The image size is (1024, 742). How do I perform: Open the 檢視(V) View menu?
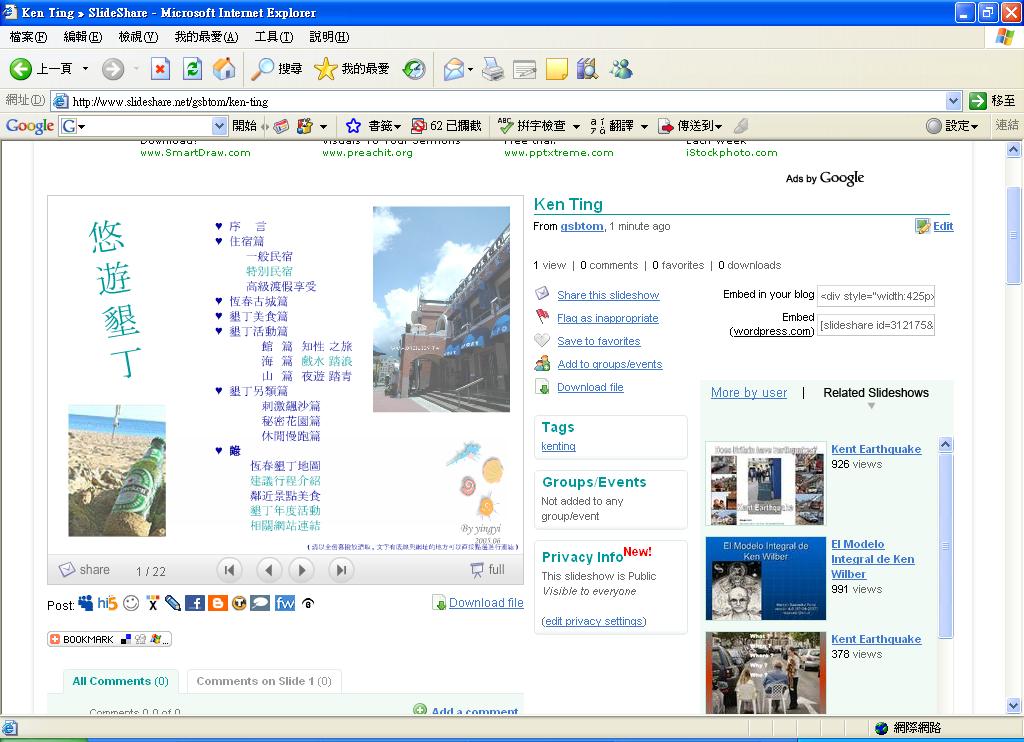tap(138, 37)
